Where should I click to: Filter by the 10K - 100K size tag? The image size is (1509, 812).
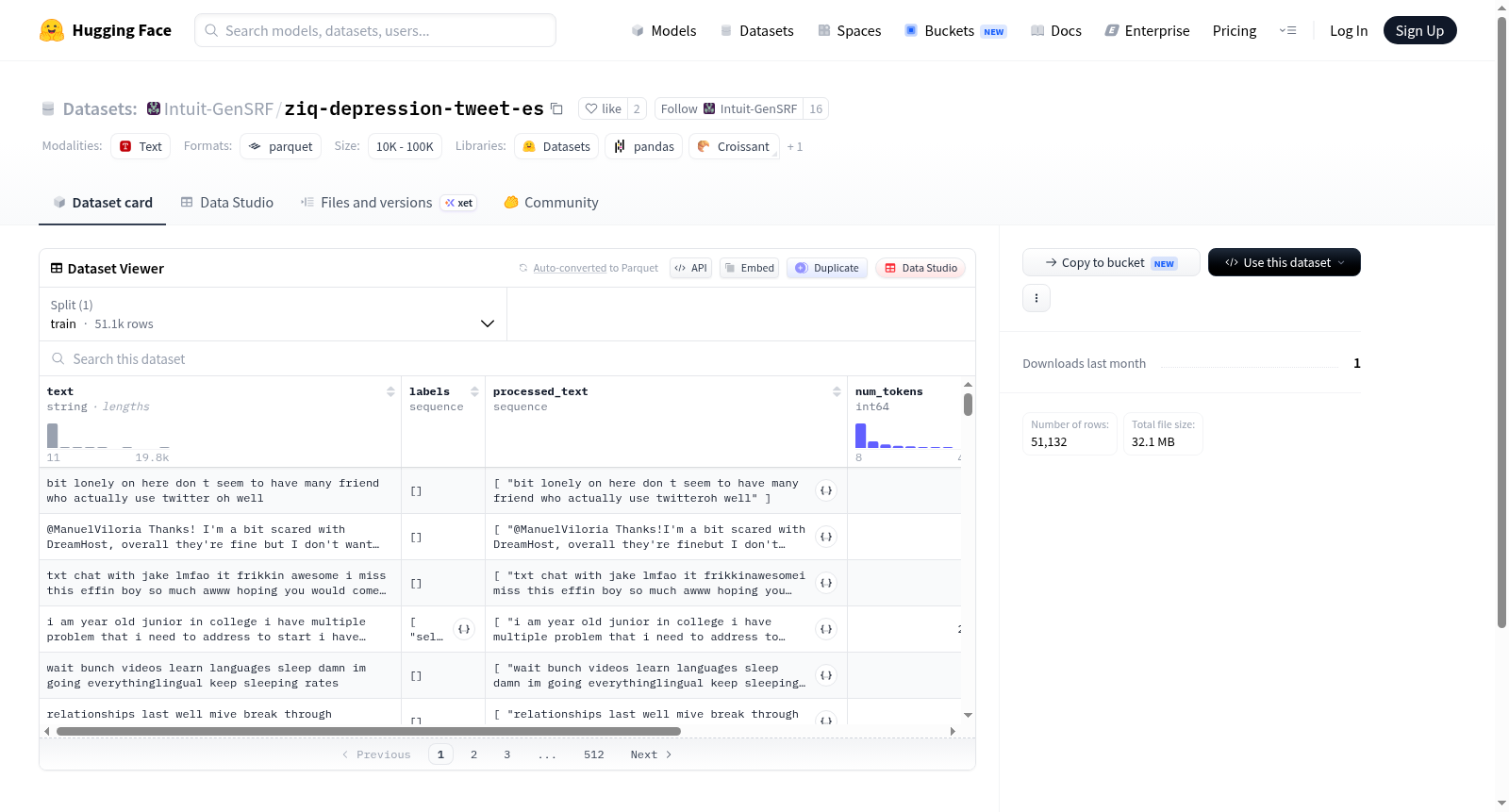coord(405,146)
